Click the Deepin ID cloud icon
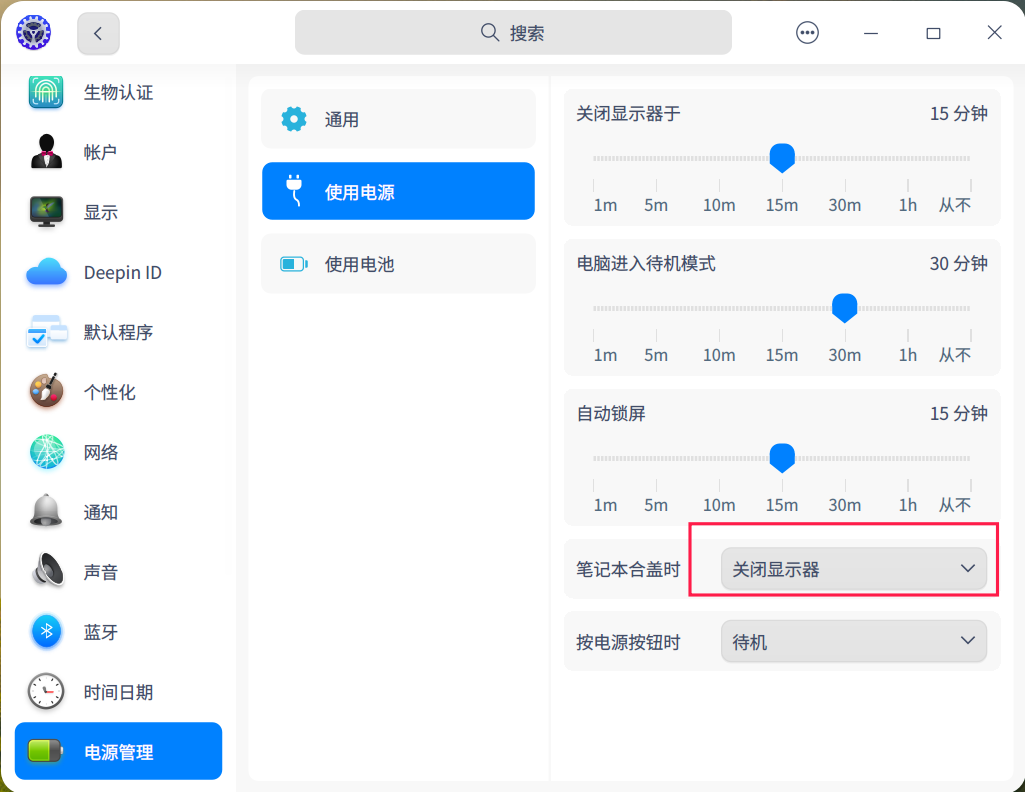The image size is (1025, 792). pos(45,272)
